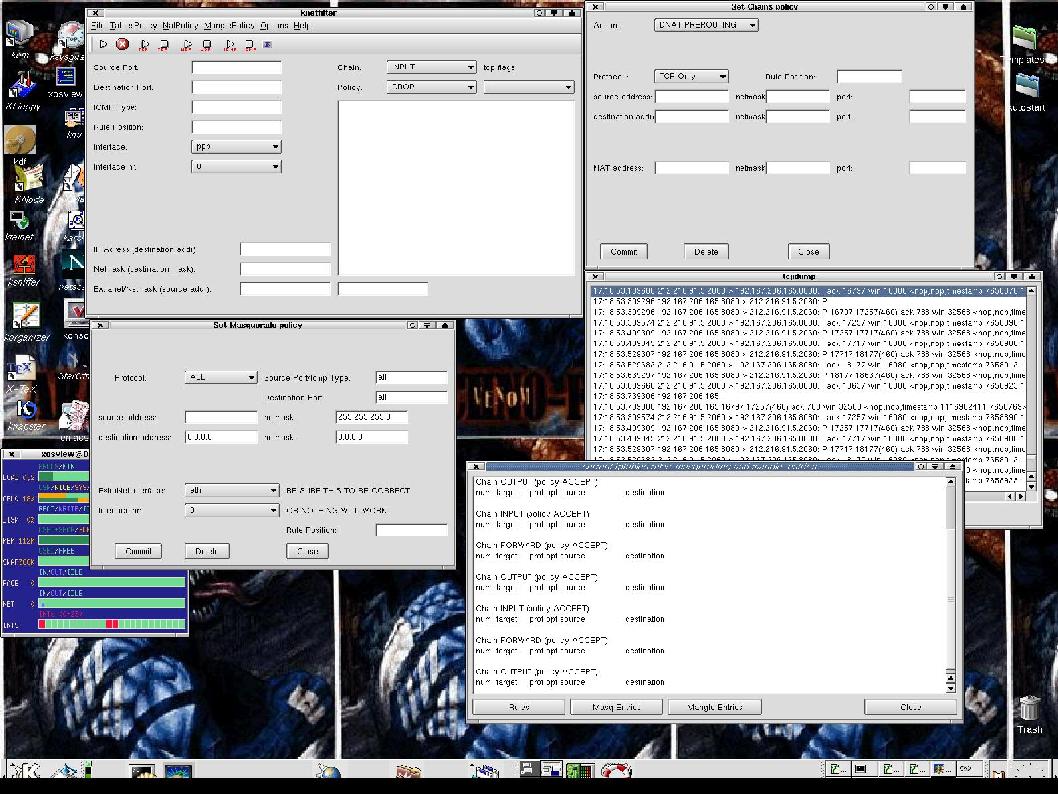
Task: Click Close button in rules listing window
Action: click(910, 707)
